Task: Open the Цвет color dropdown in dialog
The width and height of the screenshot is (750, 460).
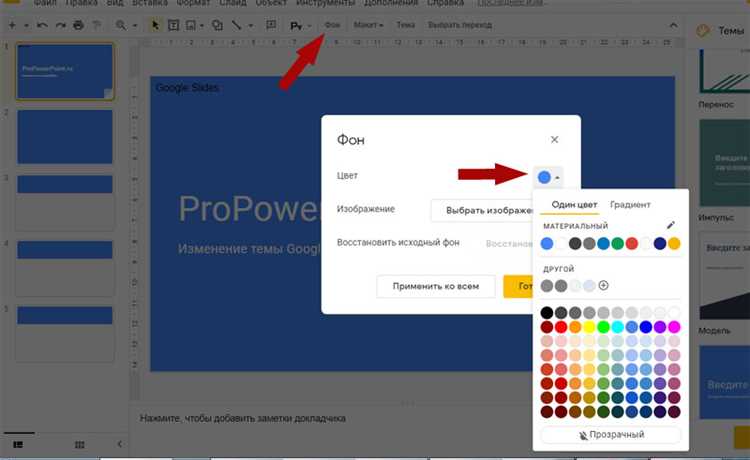Action: (548, 177)
